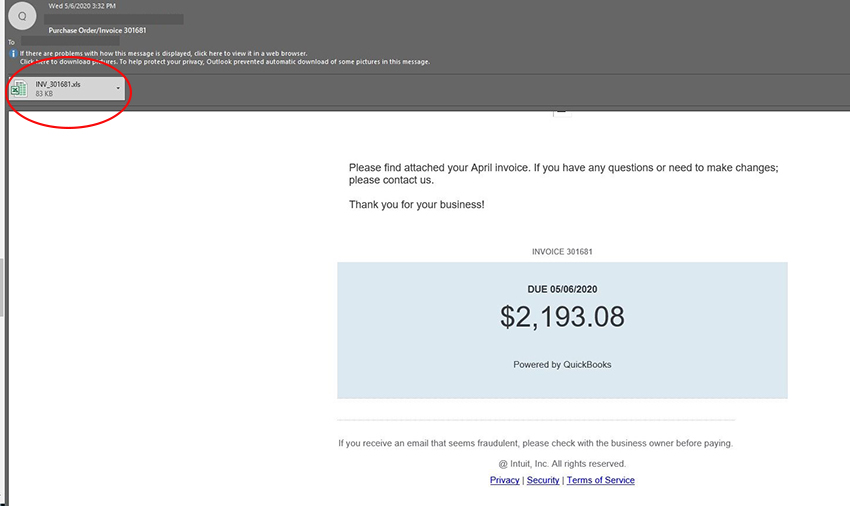
Task: Click the redacted sender name bar
Action: [114, 20]
